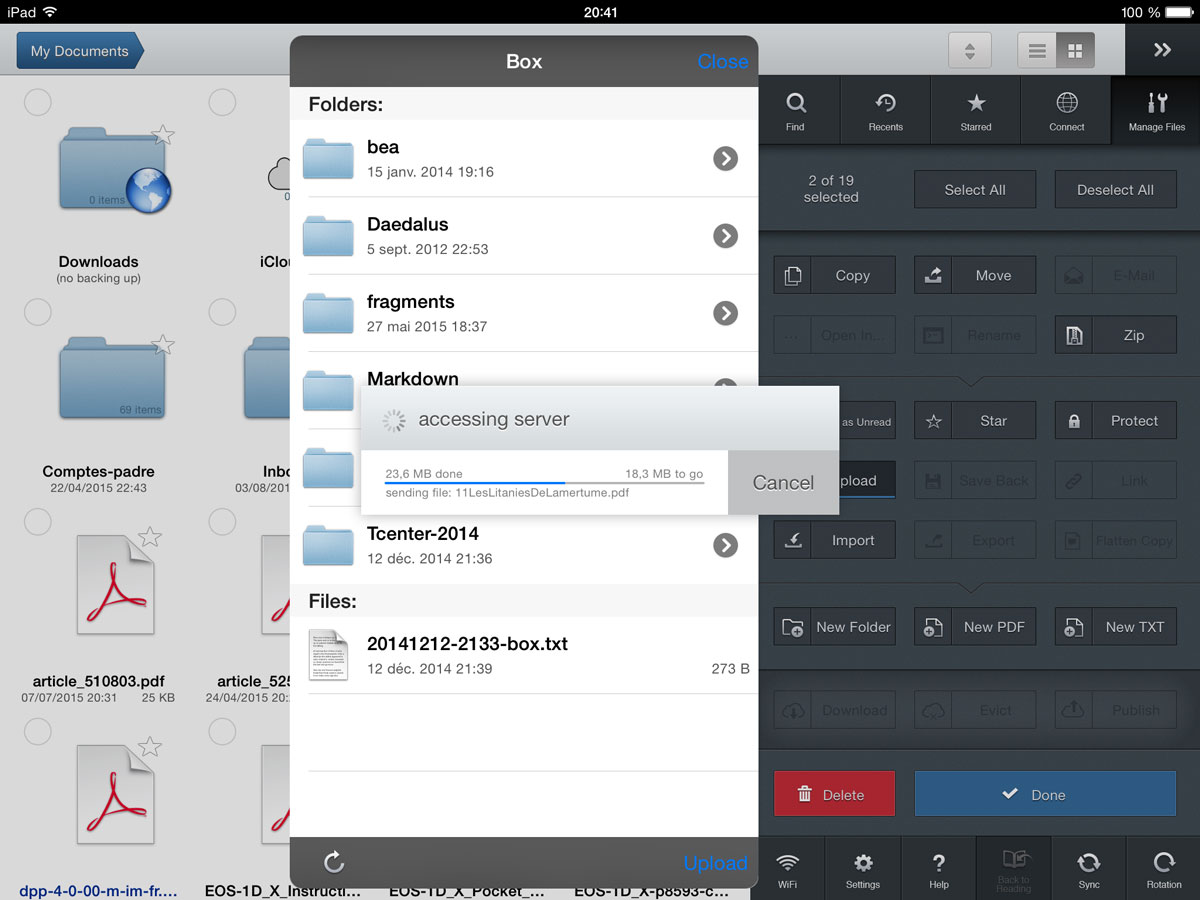Open the Starred files panel
1200x900 pixels.
tap(976, 111)
